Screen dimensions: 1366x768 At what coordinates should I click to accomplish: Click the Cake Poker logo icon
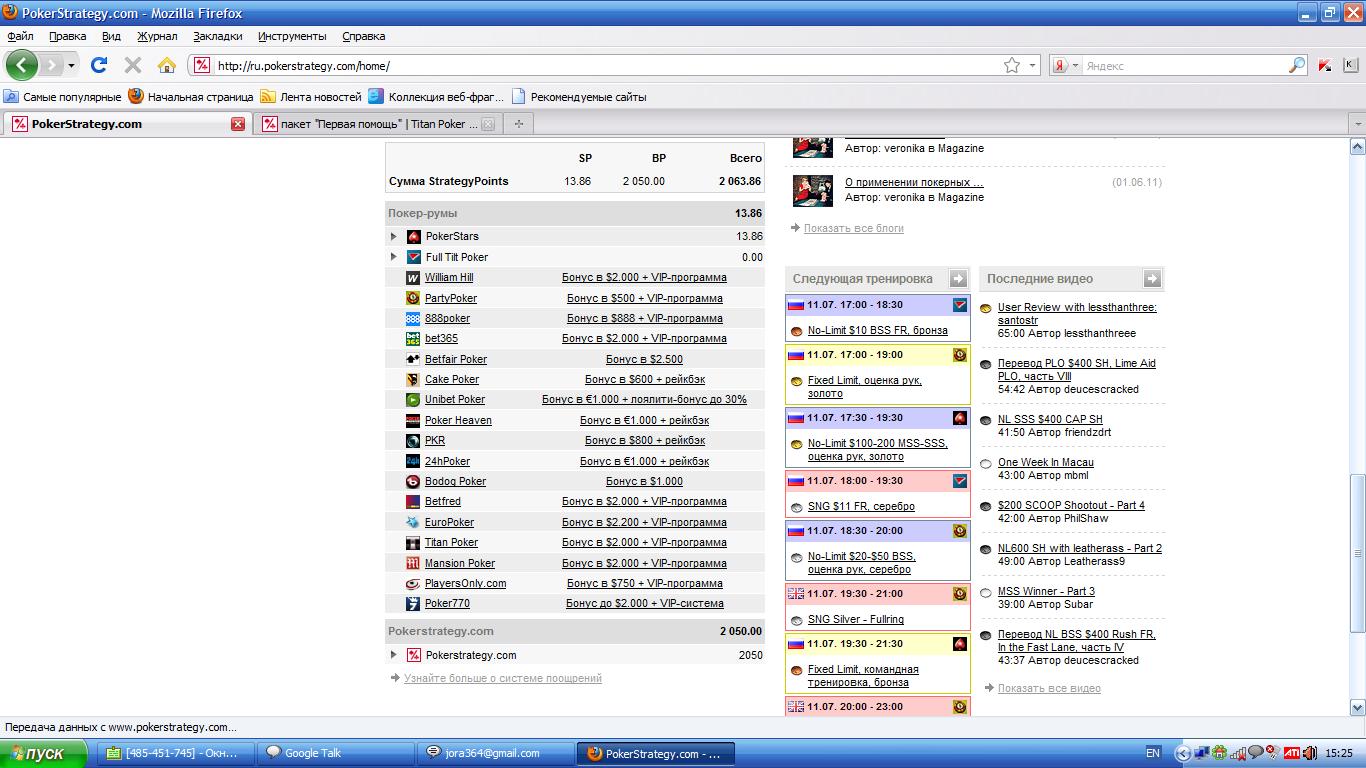(x=413, y=380)
